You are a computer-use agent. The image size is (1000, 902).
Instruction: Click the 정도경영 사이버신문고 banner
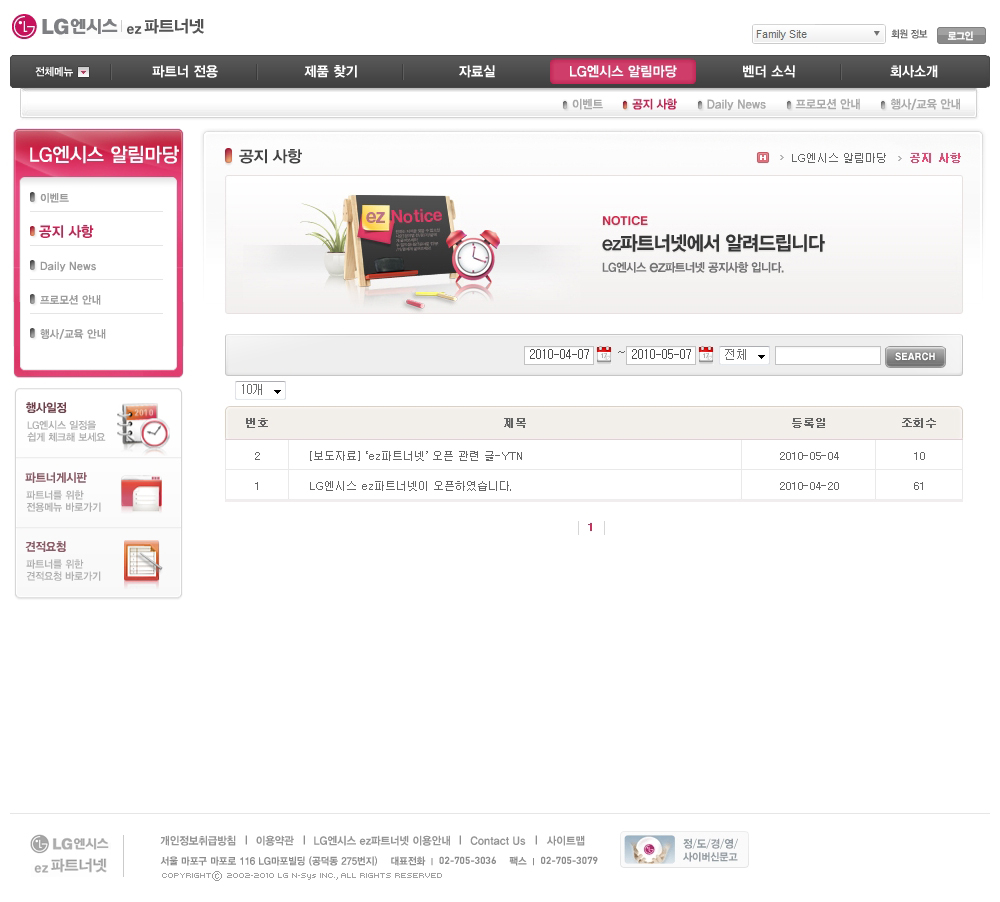(x=684, y=850)
